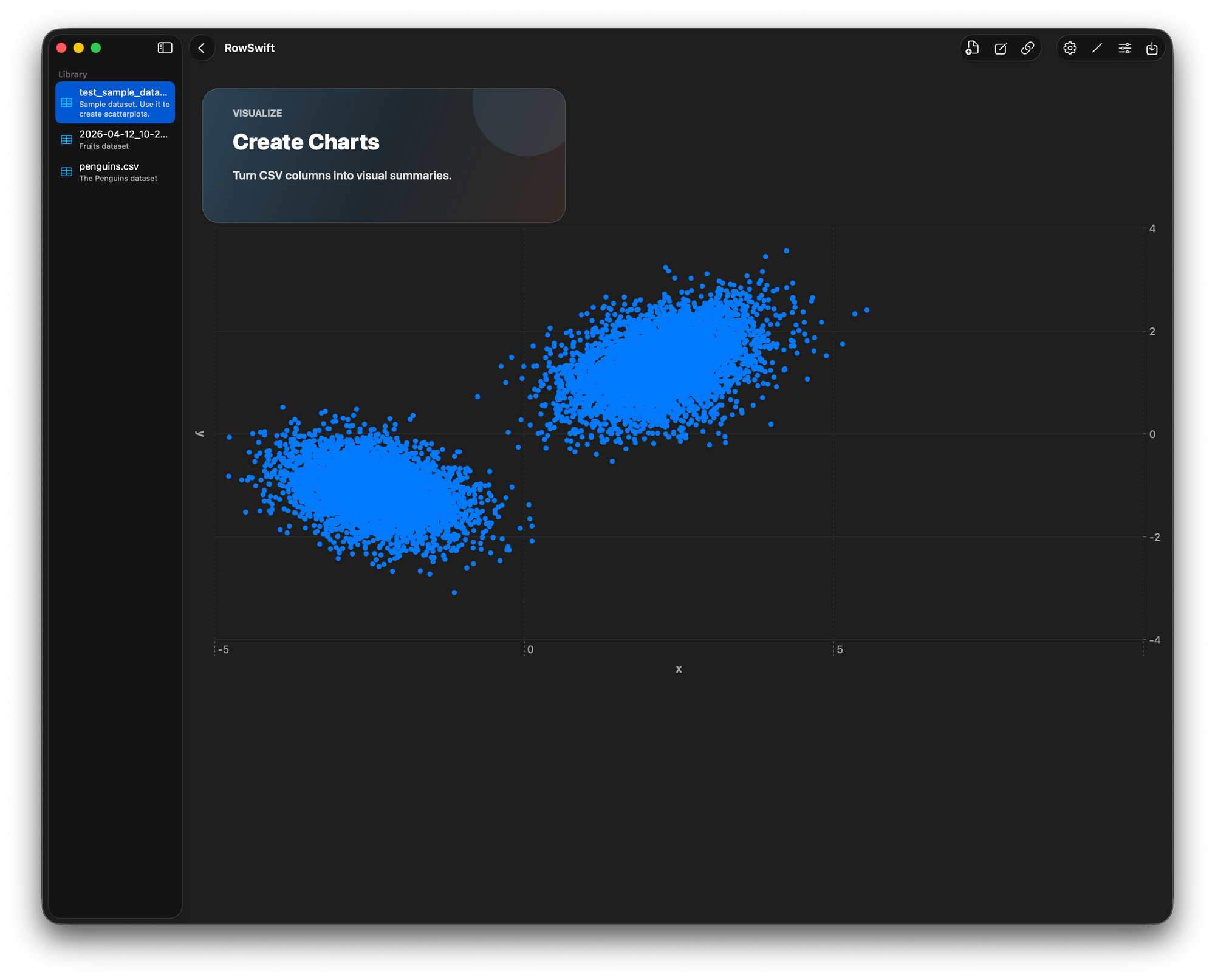This screenshot has width=1215, height=980.
Task: Click the table icon beside penguins.csv
Action: point(67,172)
